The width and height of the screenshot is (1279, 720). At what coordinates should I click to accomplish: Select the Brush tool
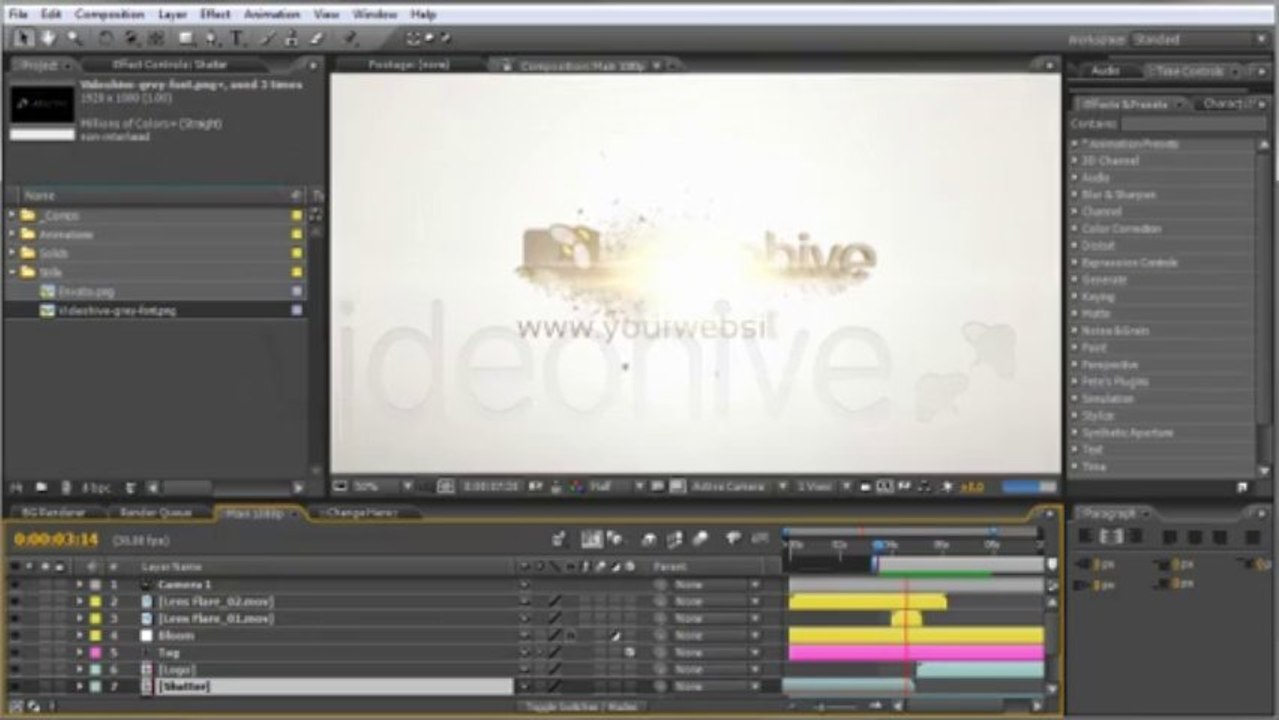pyautogui.click(x=267, y=38)
